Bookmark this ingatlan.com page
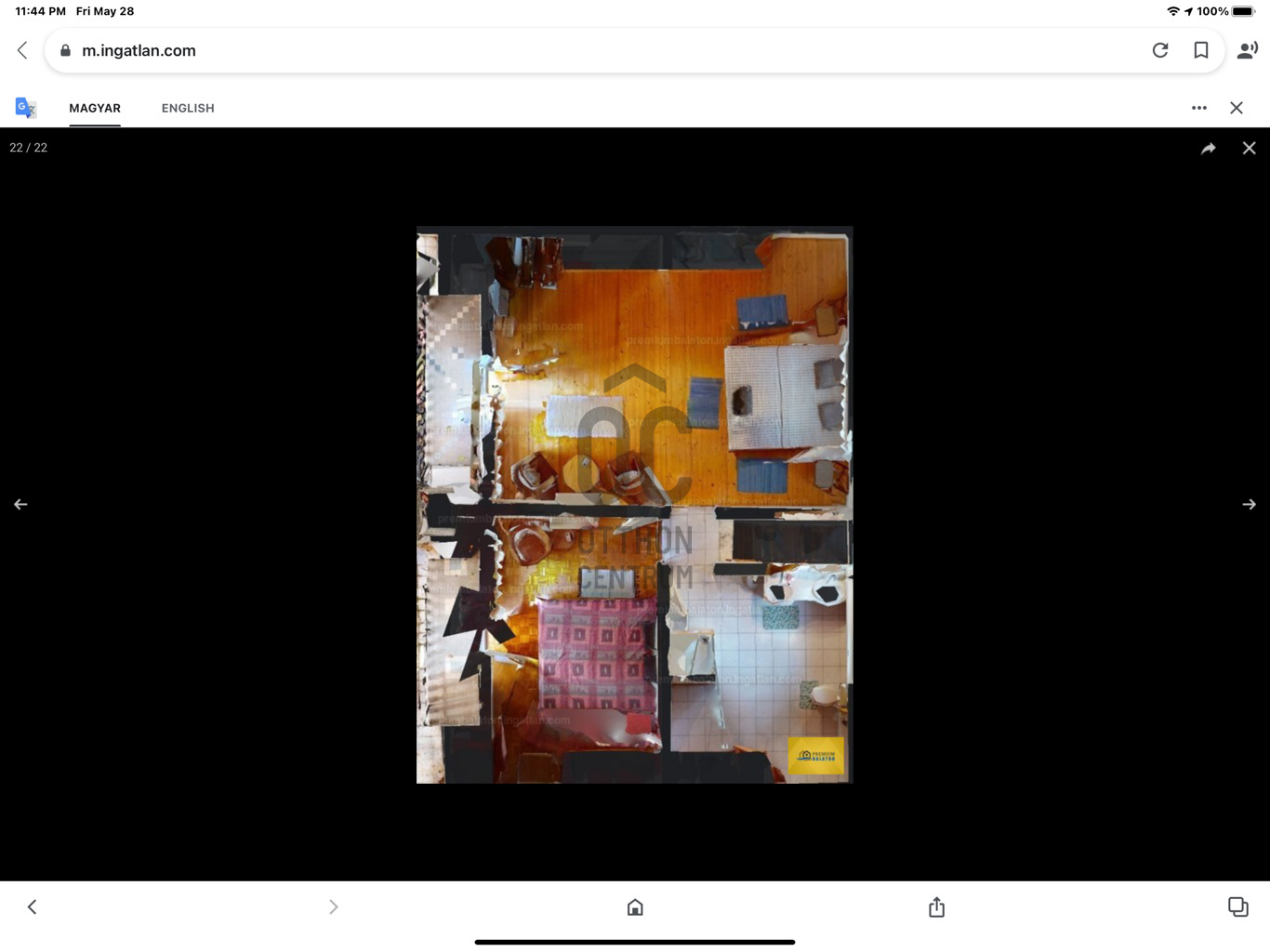 point(1201,50)
